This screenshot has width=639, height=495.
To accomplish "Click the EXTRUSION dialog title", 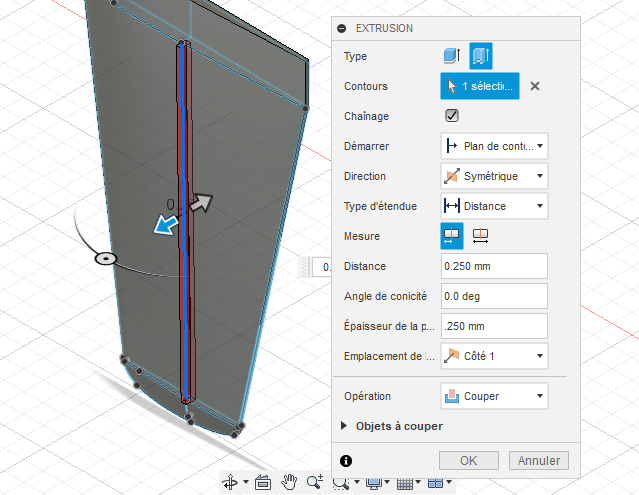I will pos(384,28).
